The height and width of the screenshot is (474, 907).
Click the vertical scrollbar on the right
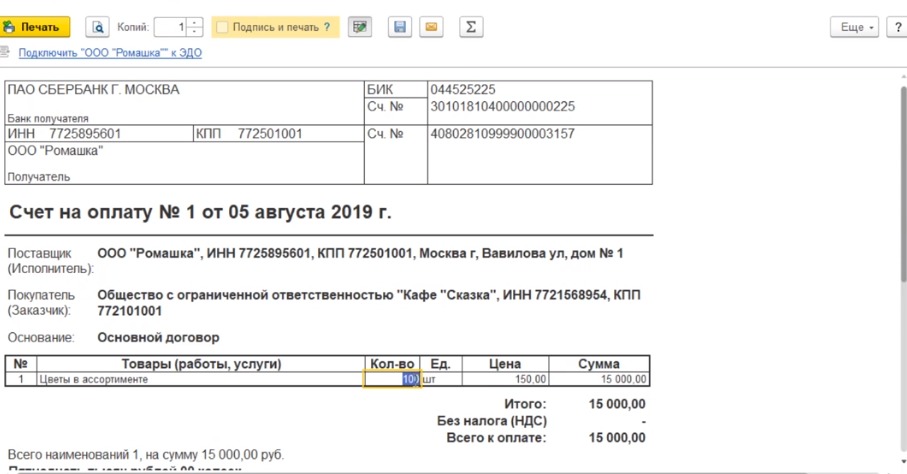click(901, 250)
